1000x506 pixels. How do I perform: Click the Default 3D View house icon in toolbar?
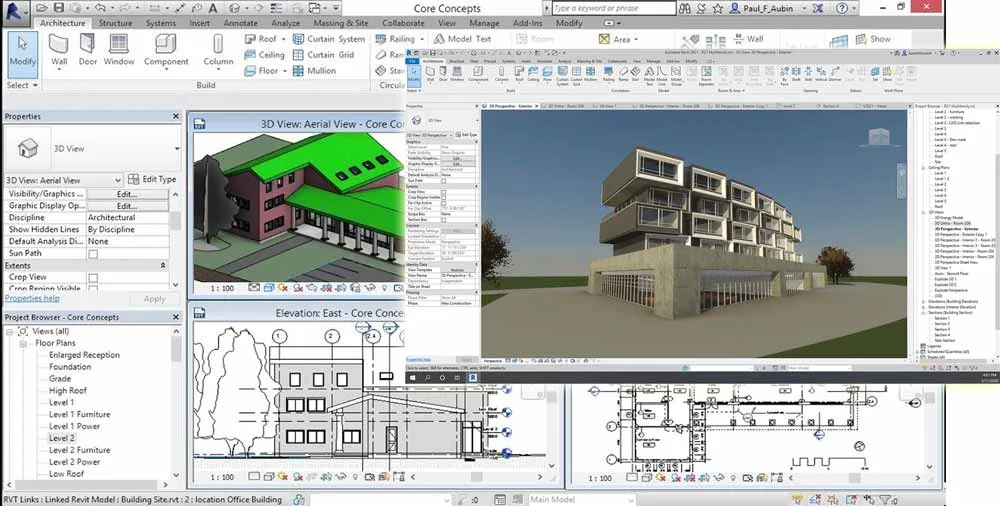(x=235, y=8)
